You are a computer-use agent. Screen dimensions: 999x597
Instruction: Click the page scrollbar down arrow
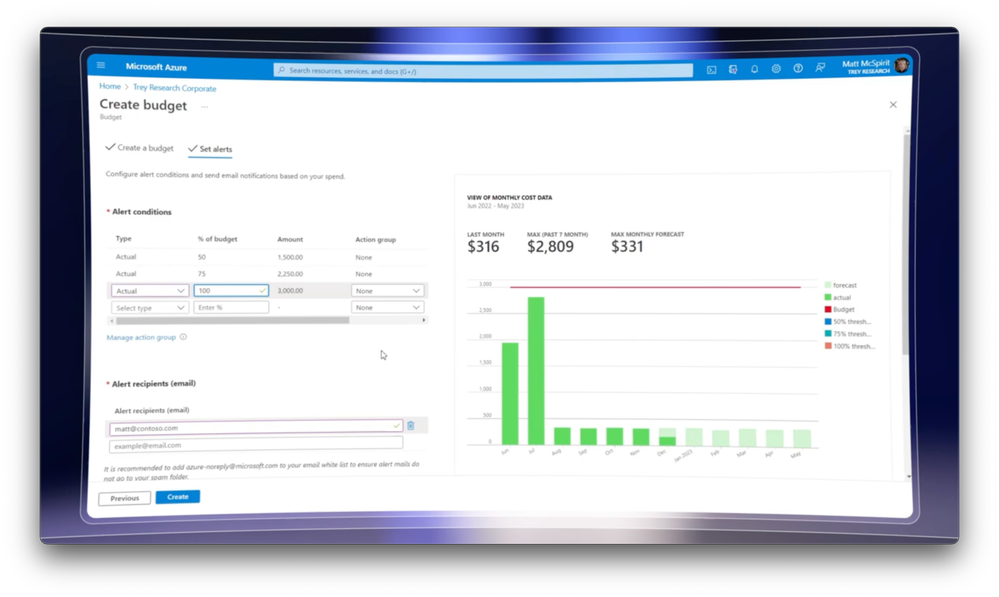click(909, 476)
